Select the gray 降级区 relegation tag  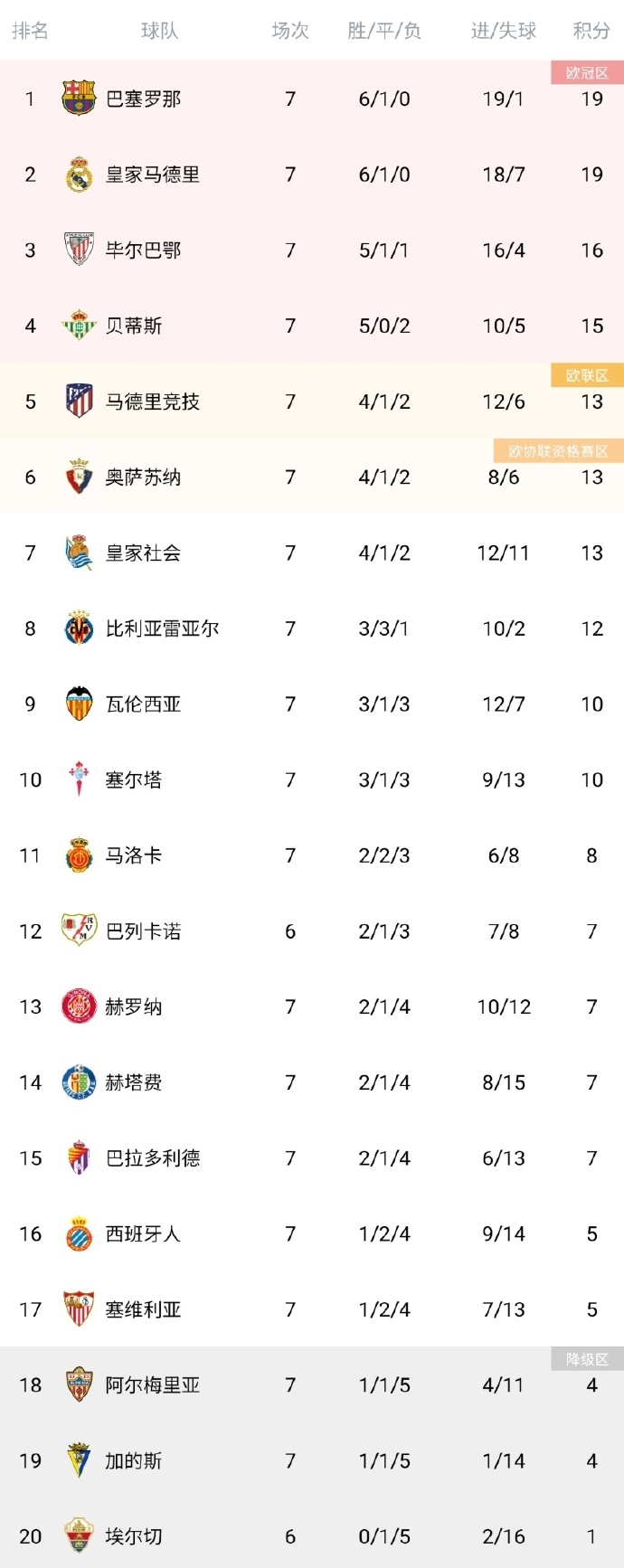[x=587, y=1358]
